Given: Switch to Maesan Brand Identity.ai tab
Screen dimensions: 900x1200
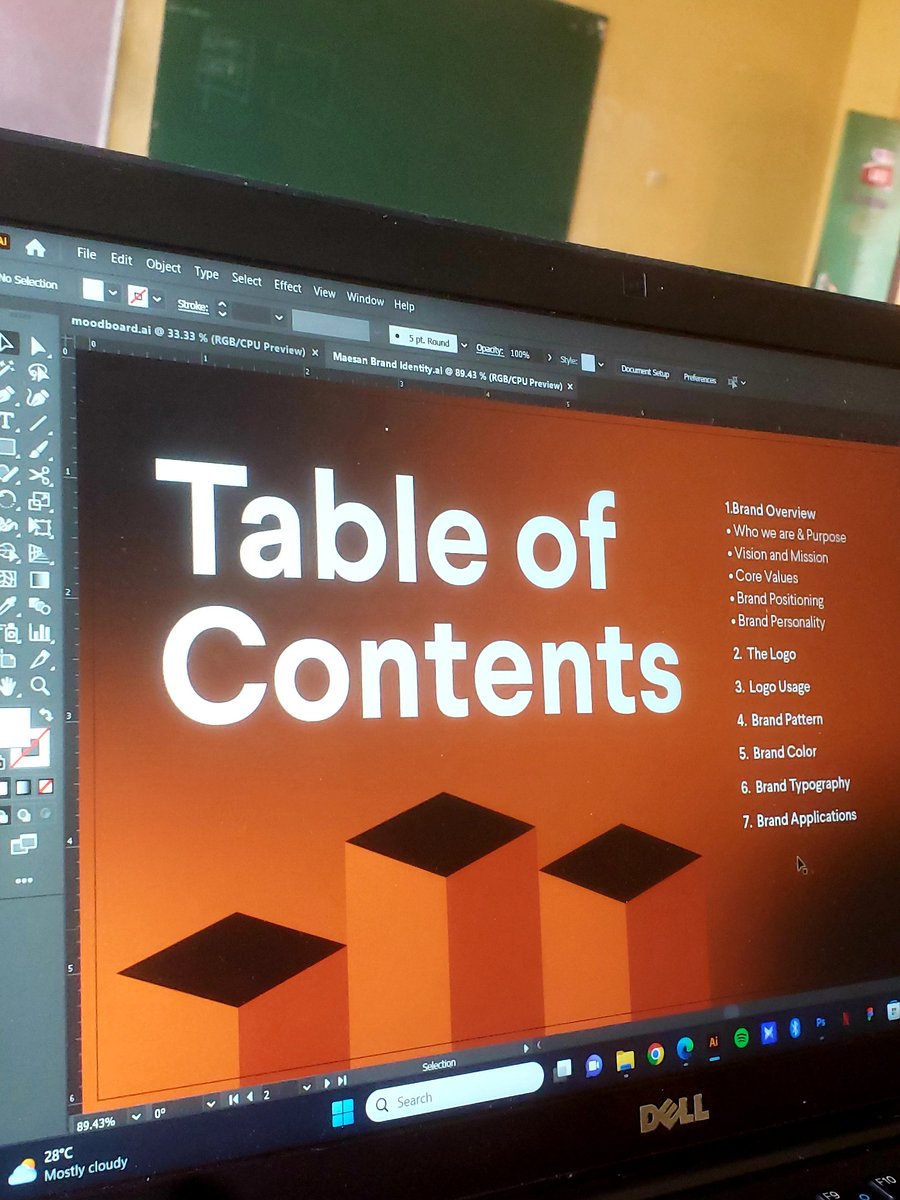Looking at the screenshot, I should point(446,372).
